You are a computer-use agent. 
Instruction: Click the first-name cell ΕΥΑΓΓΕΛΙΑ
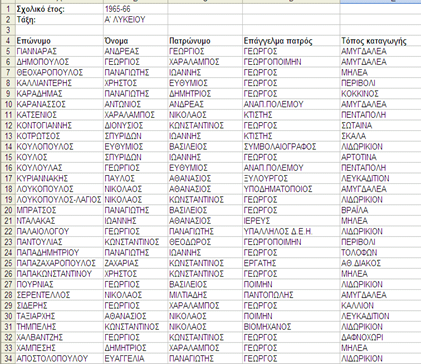(x=135, y=358)
